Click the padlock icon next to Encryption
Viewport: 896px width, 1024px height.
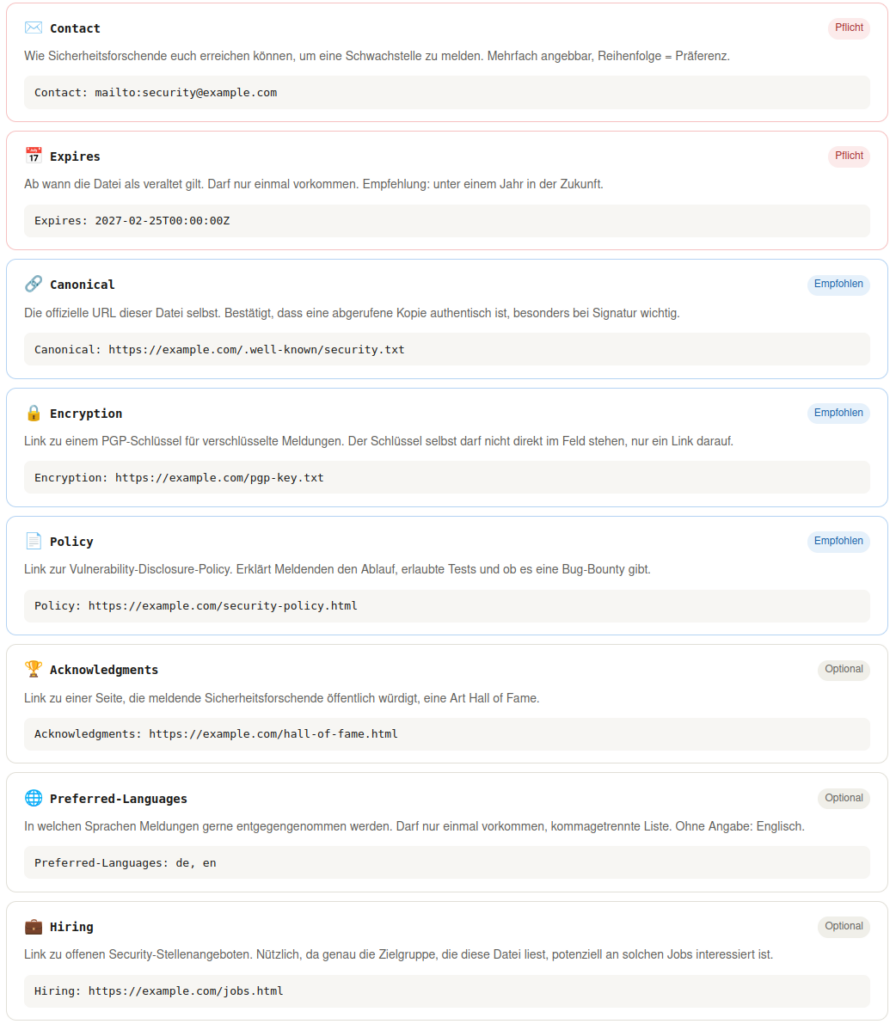pos(33,413)
